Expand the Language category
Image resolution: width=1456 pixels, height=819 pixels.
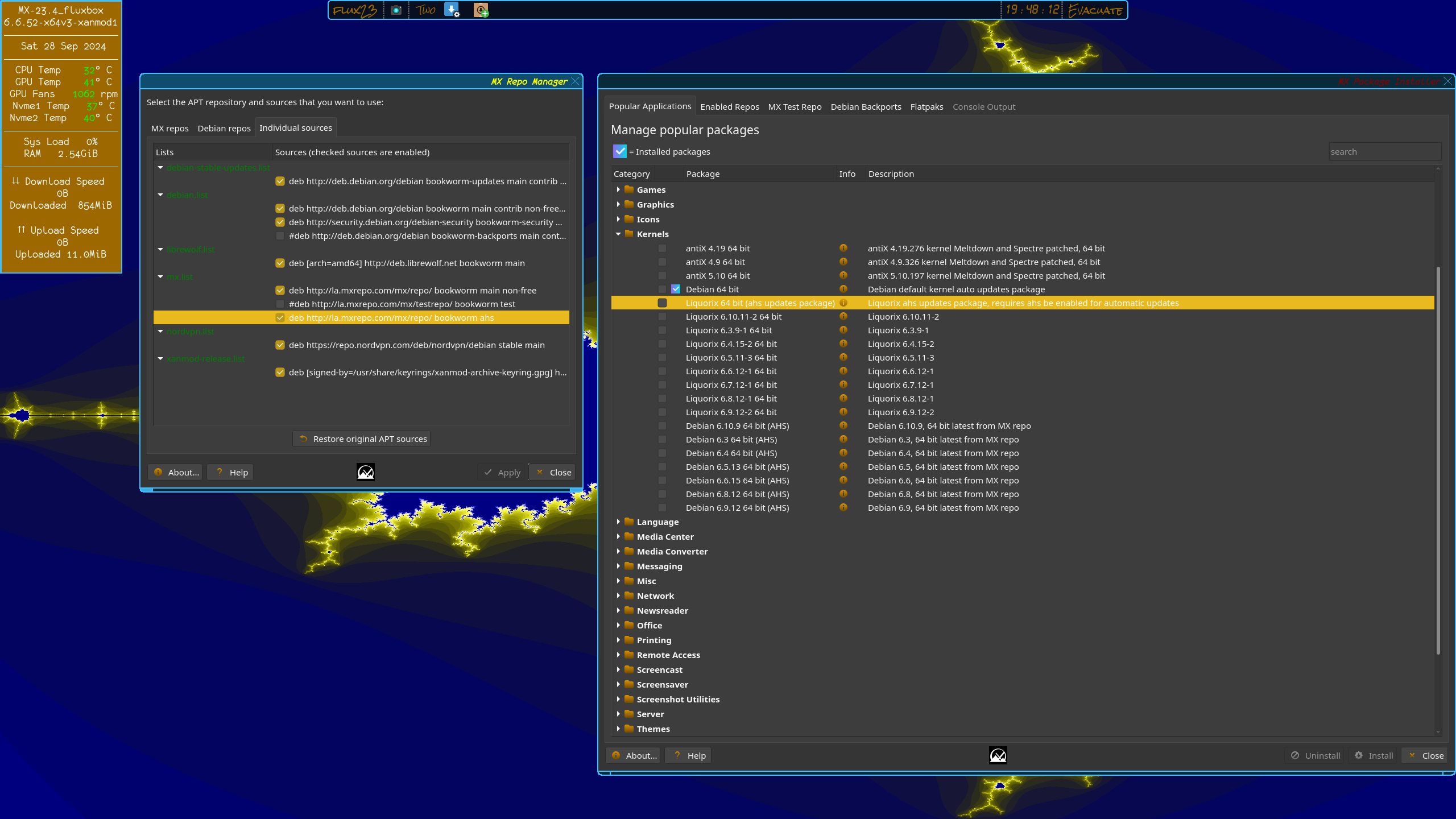click(x=618, y=522)
